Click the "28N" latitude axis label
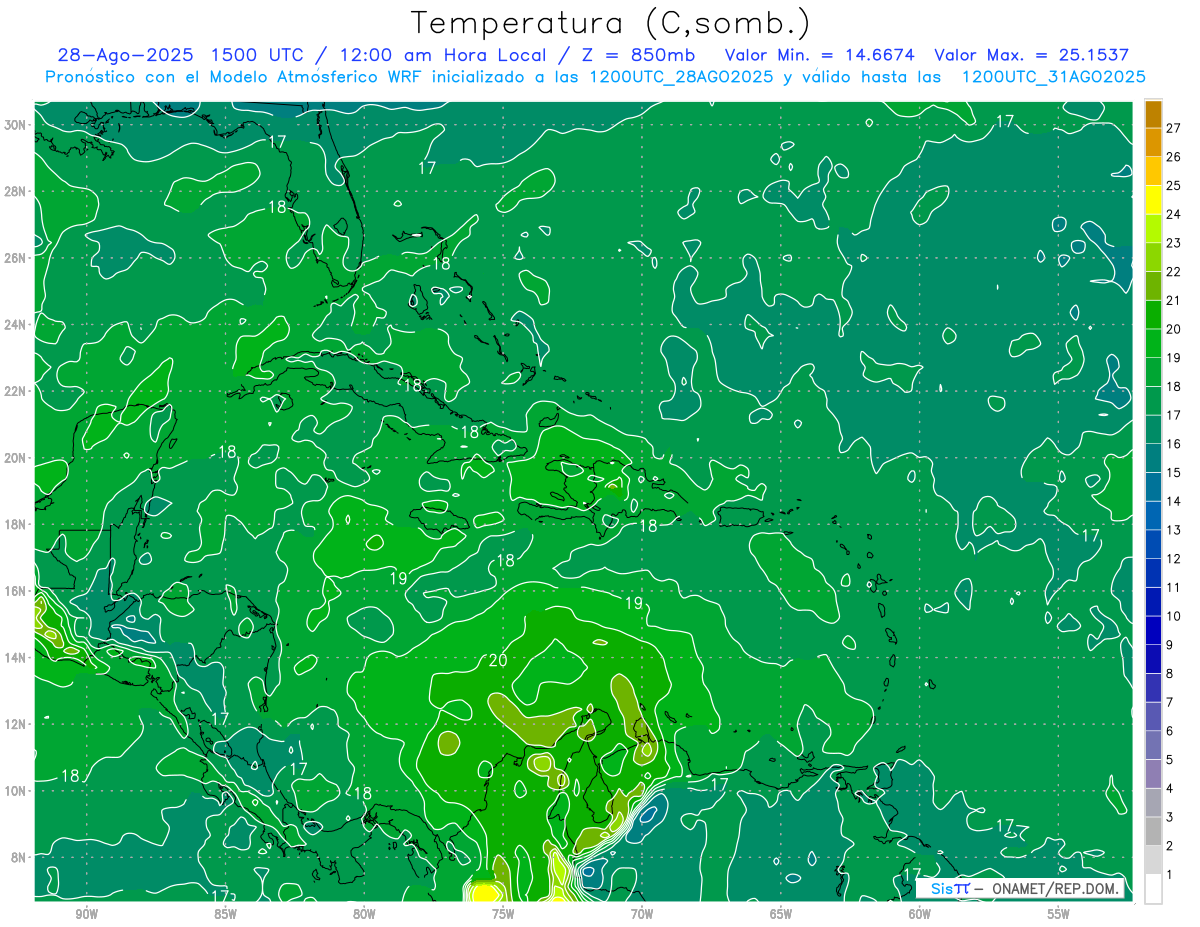Viewport: 1200px width, 927px height. pyautogui.click(x=15, y=191)
